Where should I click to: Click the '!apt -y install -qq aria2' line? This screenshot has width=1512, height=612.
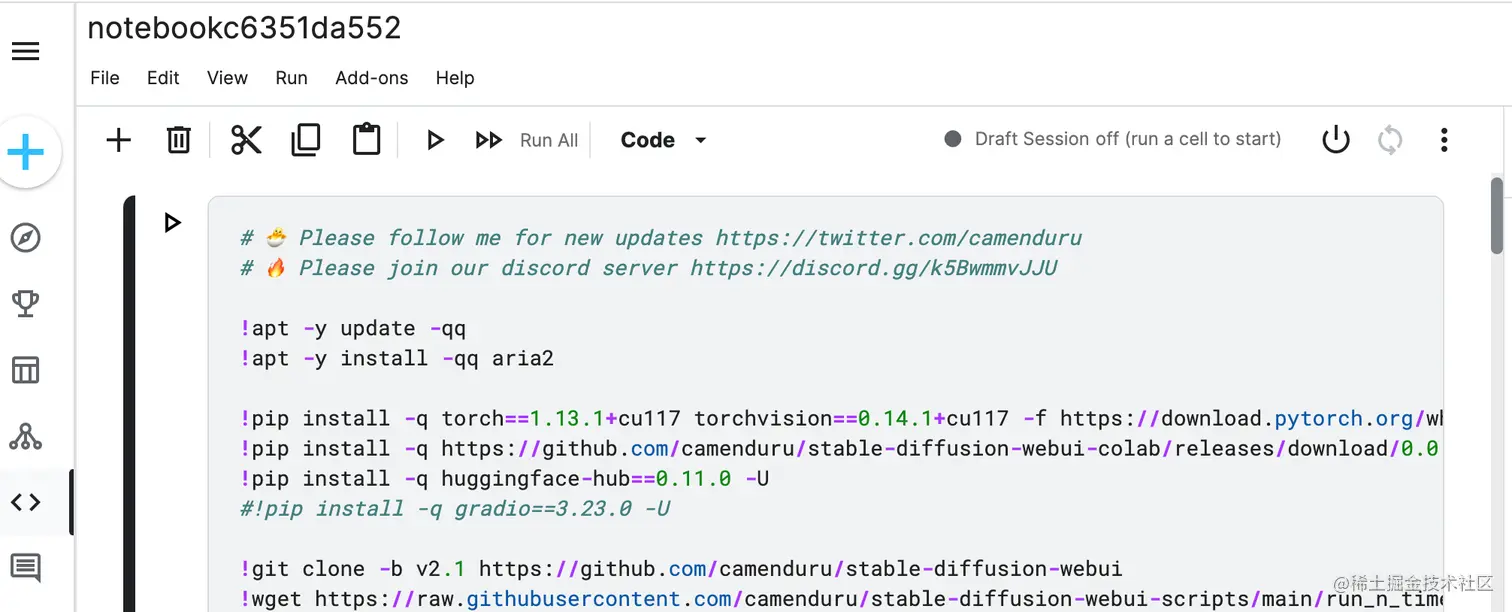(x=397, y=358)
